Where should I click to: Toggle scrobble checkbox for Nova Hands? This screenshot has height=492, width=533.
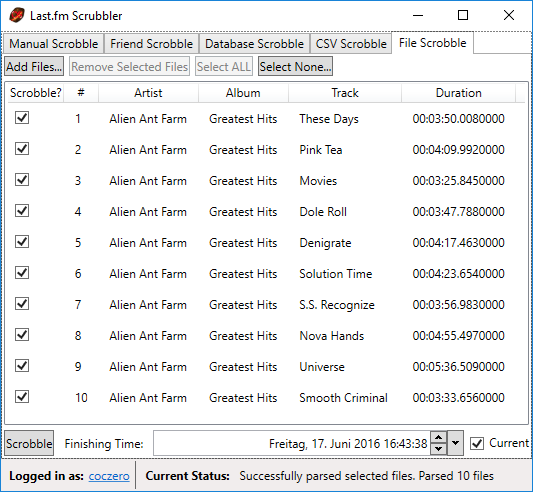(22, 335)
